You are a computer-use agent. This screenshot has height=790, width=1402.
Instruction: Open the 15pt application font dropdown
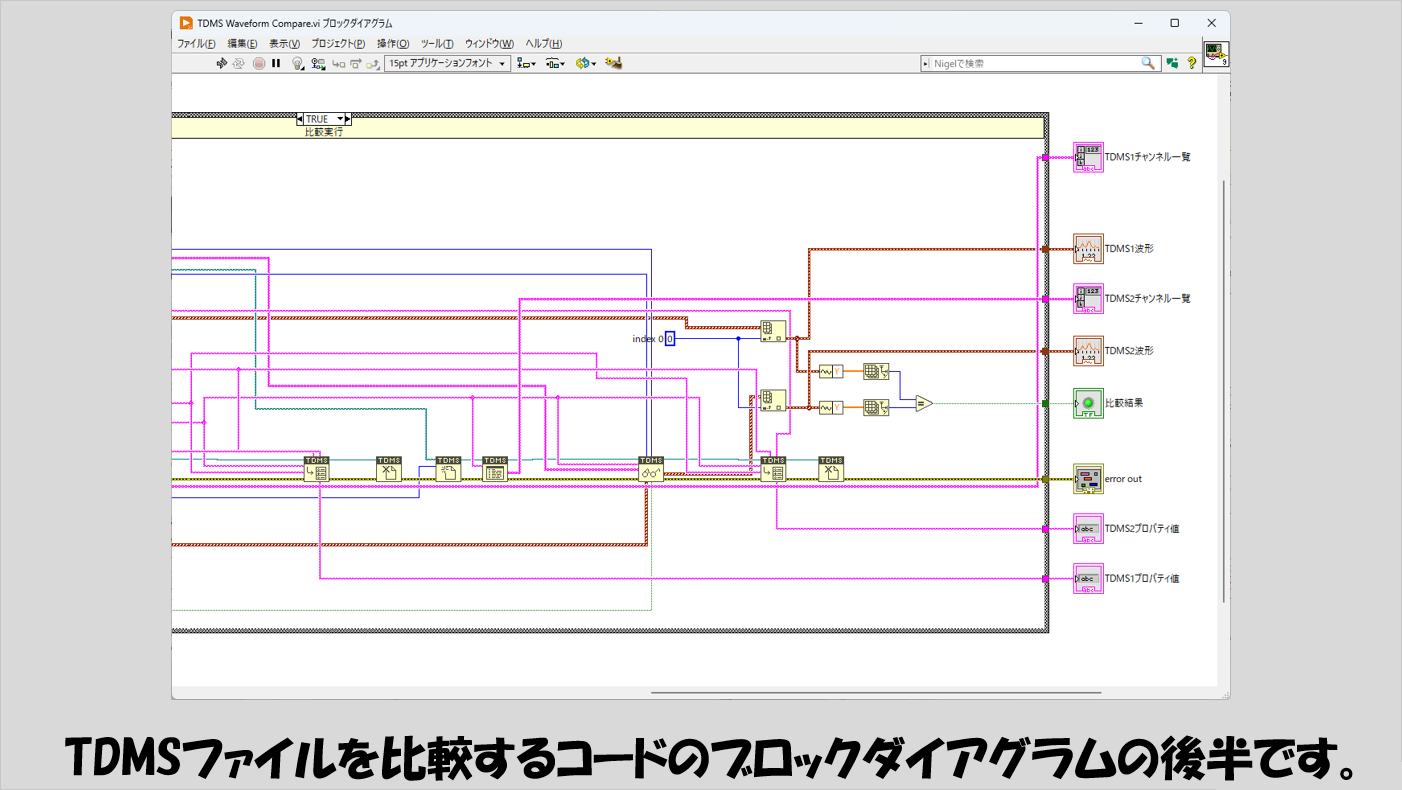tap(447, 63)
